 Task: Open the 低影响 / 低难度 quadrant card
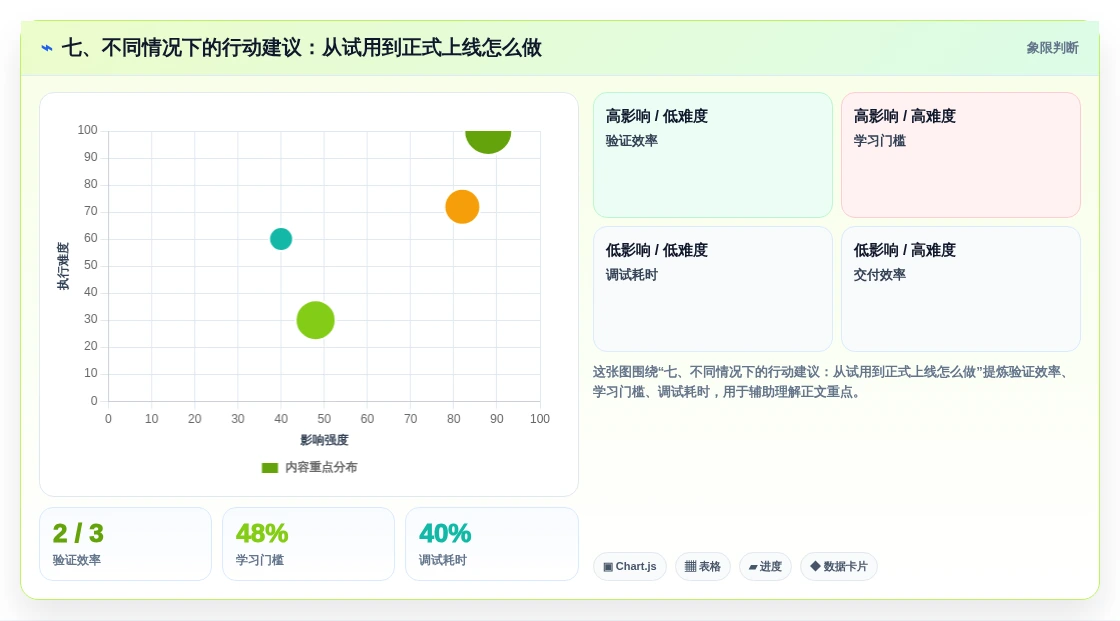coord(713,289)
